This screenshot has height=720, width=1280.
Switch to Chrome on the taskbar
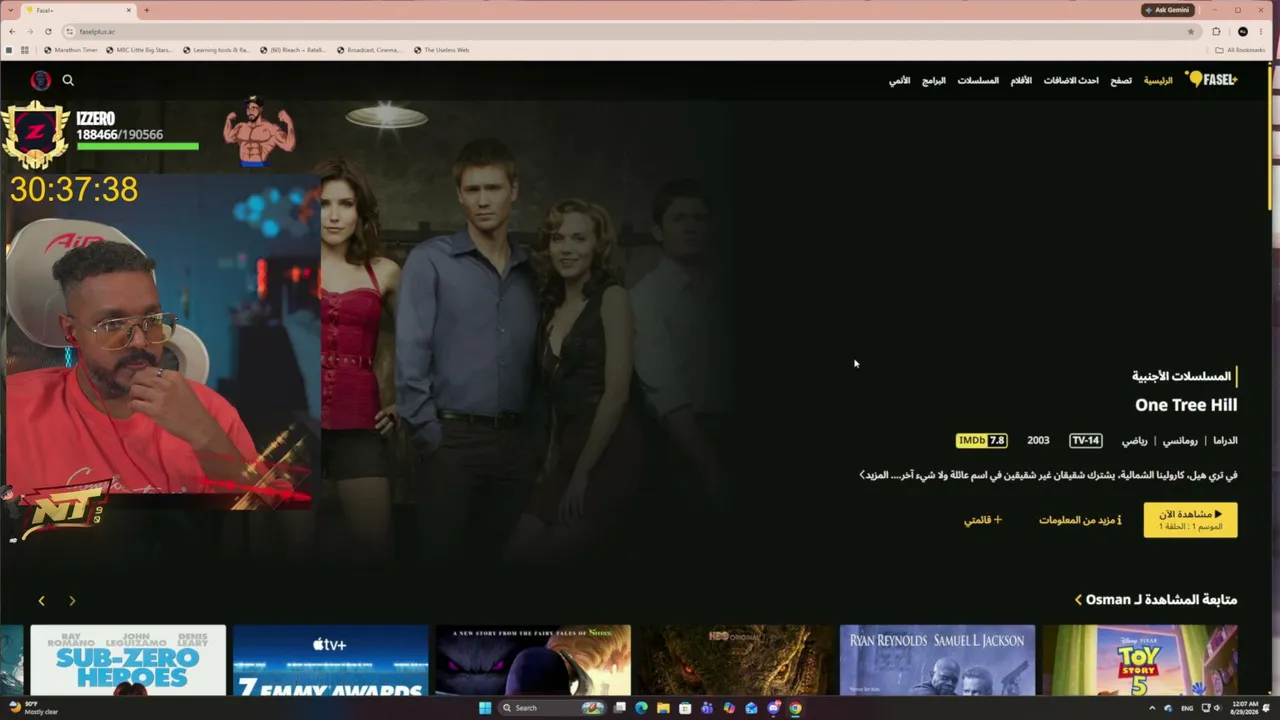[795, 708]
